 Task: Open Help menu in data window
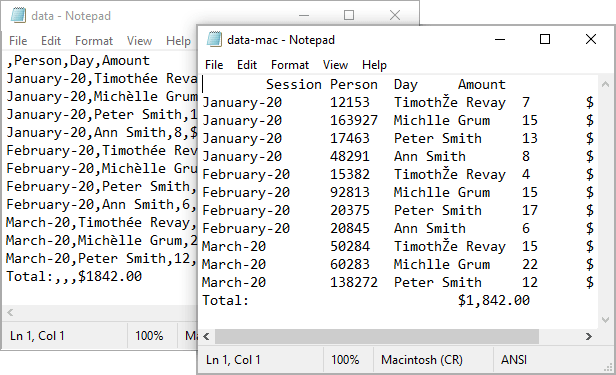click(x=178, y=41)
